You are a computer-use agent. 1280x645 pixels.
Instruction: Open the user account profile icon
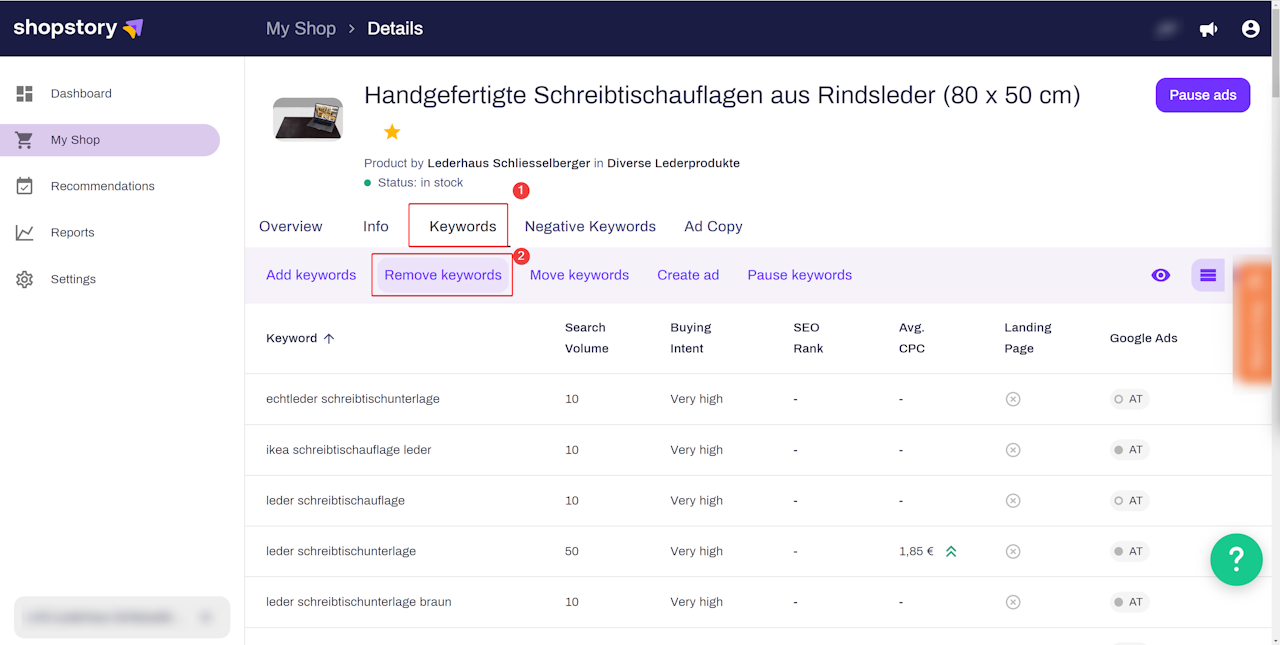(x=1250, y=29)
